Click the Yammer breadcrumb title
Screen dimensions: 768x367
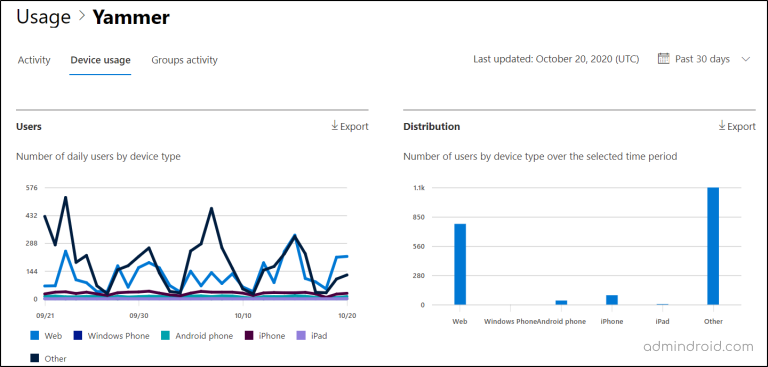click(131, 17)
